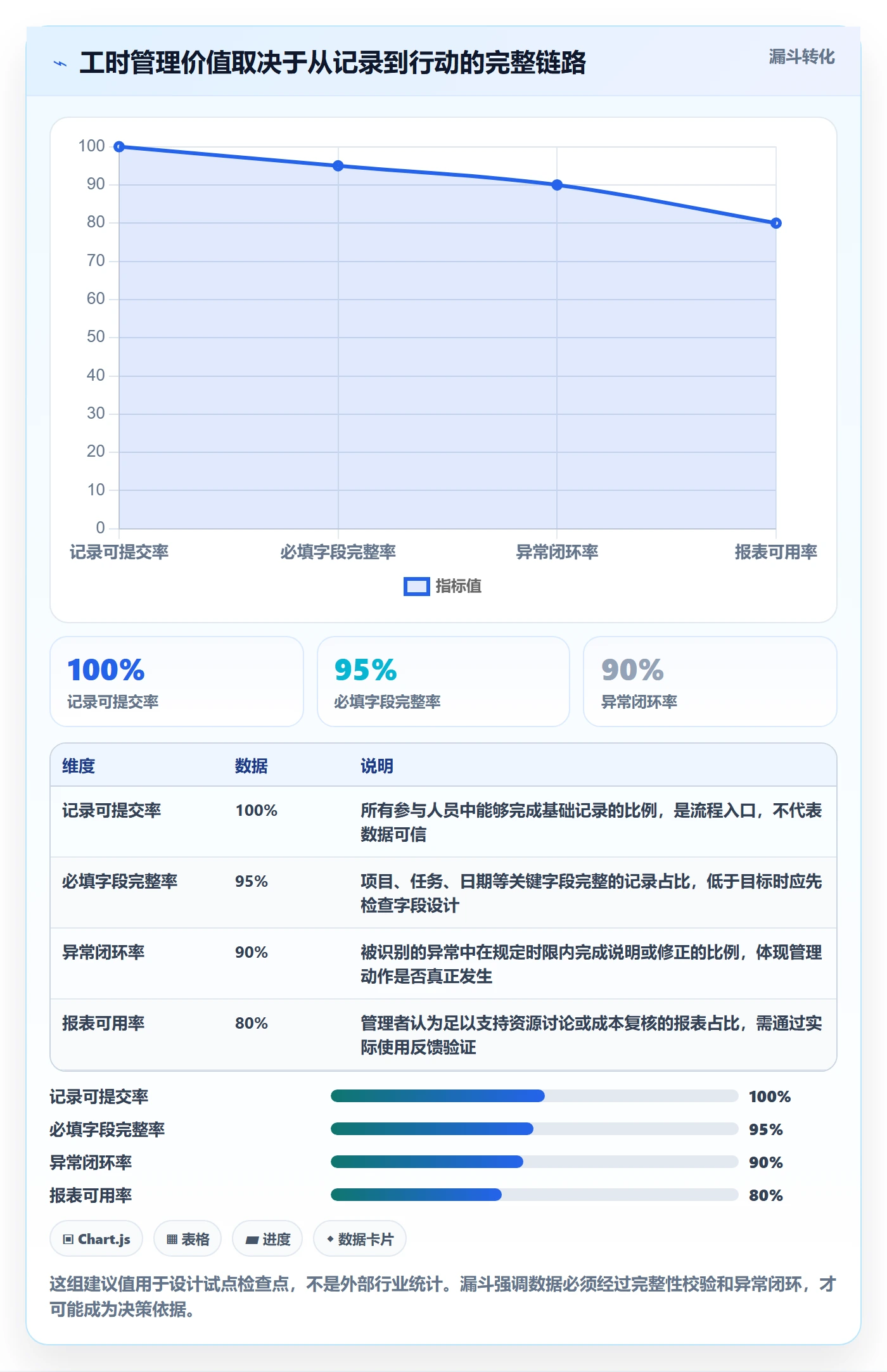Select the 异常闭环率 data point on chart
887x1372 pixels.
[x=557, y=185]
